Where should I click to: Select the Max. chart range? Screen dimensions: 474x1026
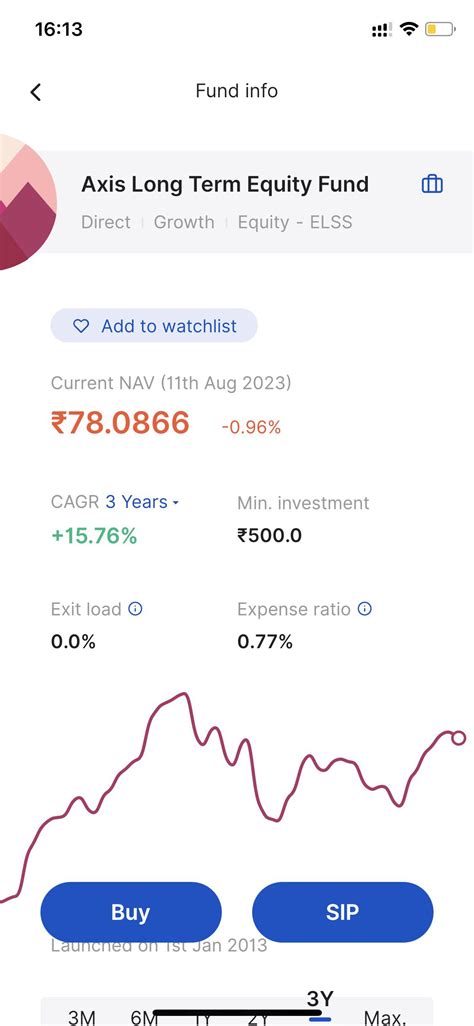385,1017
